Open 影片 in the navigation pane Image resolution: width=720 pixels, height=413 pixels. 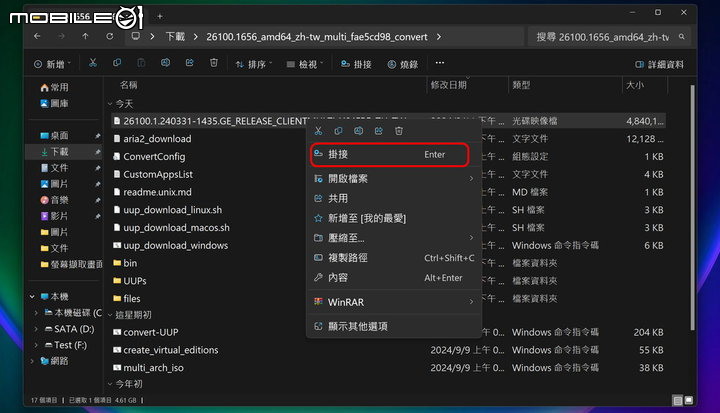(x=55, y=216)
